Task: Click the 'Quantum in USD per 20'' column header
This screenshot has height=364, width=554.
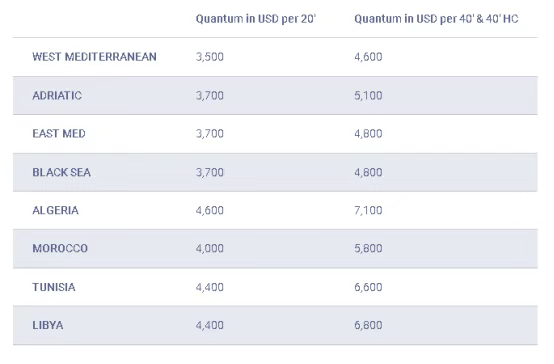Action: click(x=256, y=19)
